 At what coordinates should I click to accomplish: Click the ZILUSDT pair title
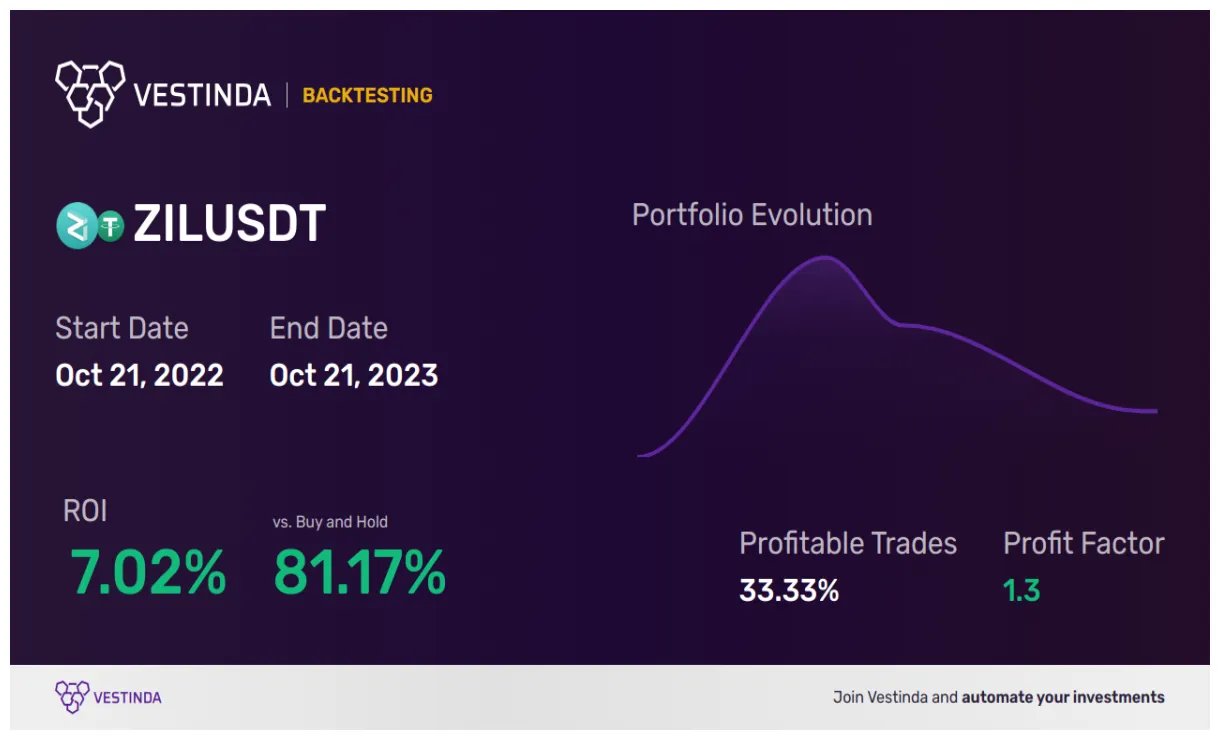pos(229,224)
